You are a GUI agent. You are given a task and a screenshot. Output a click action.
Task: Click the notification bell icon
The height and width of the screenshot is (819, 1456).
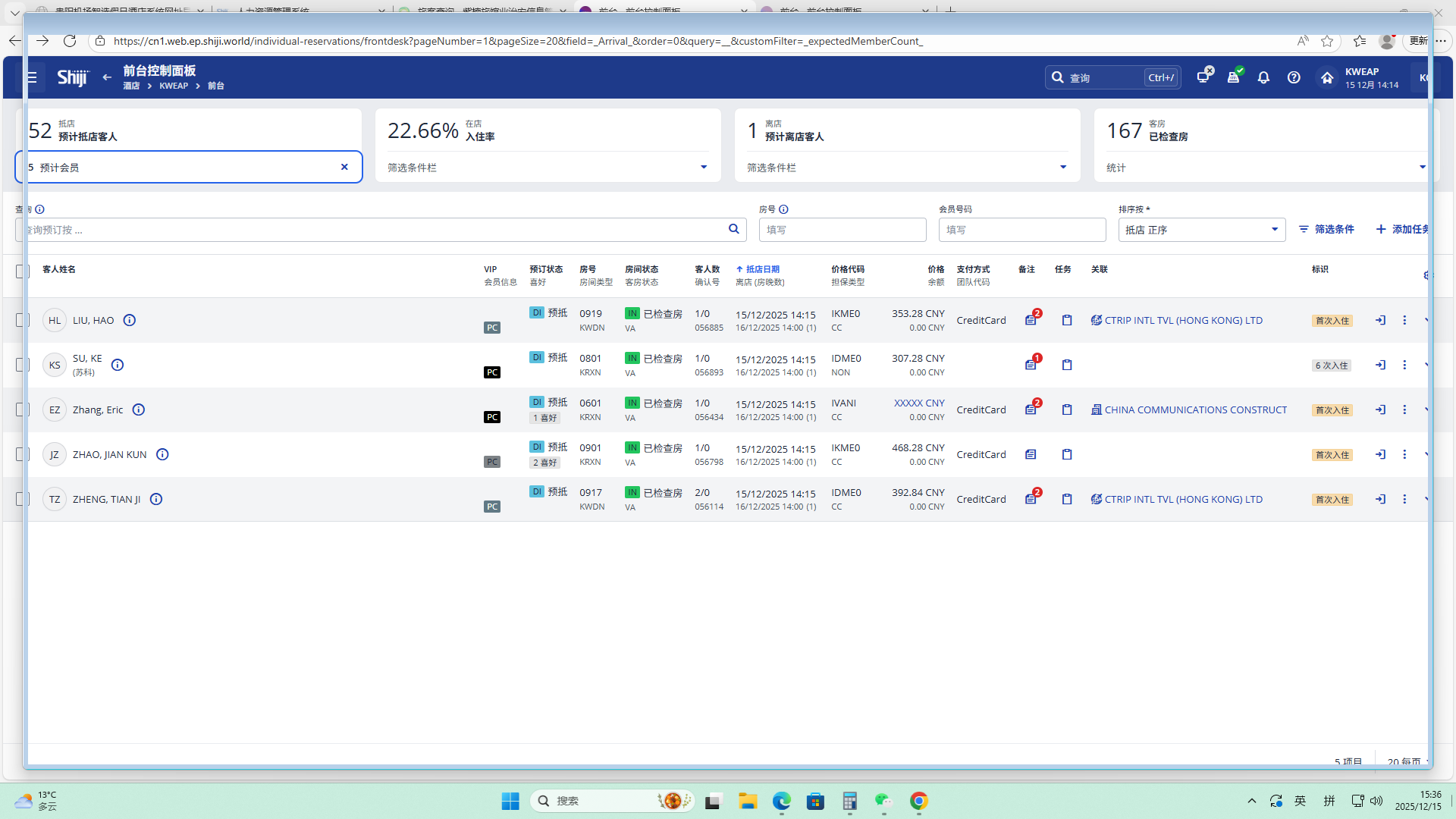click(x=1263, y=77)
